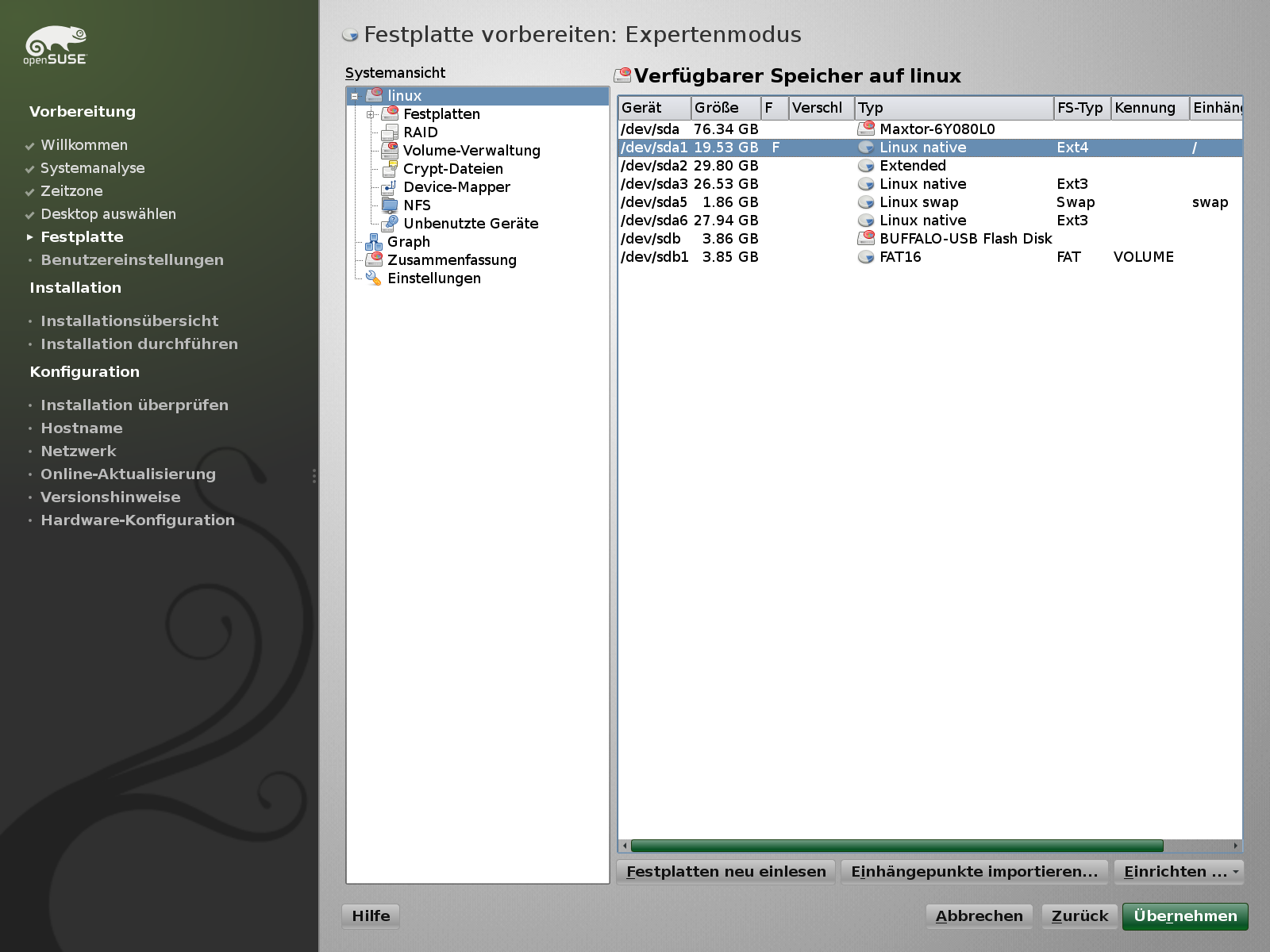Screen dimensions: 1270x952
Task: Select the /dev/sdb1 FAT partition row
Action: [x=930, y=256]
